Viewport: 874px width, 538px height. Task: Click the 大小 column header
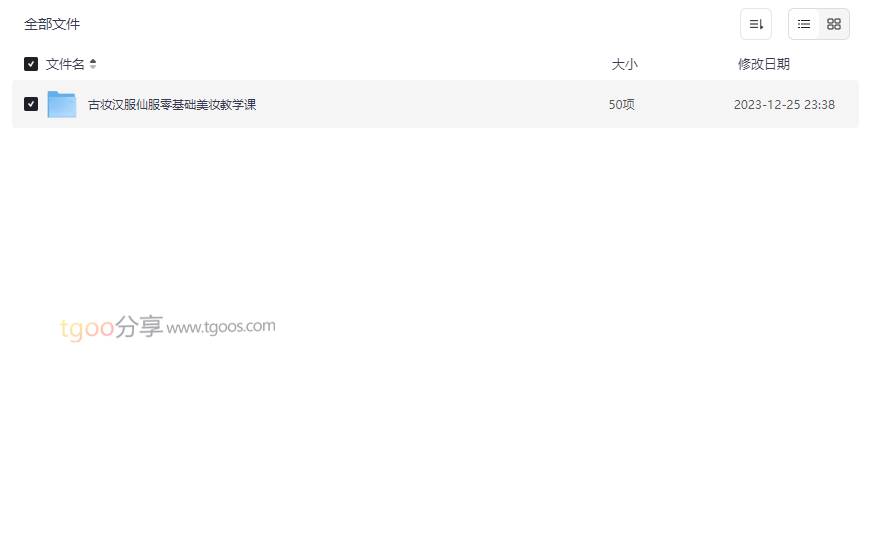pyautogui.click(x=624, y=64)
